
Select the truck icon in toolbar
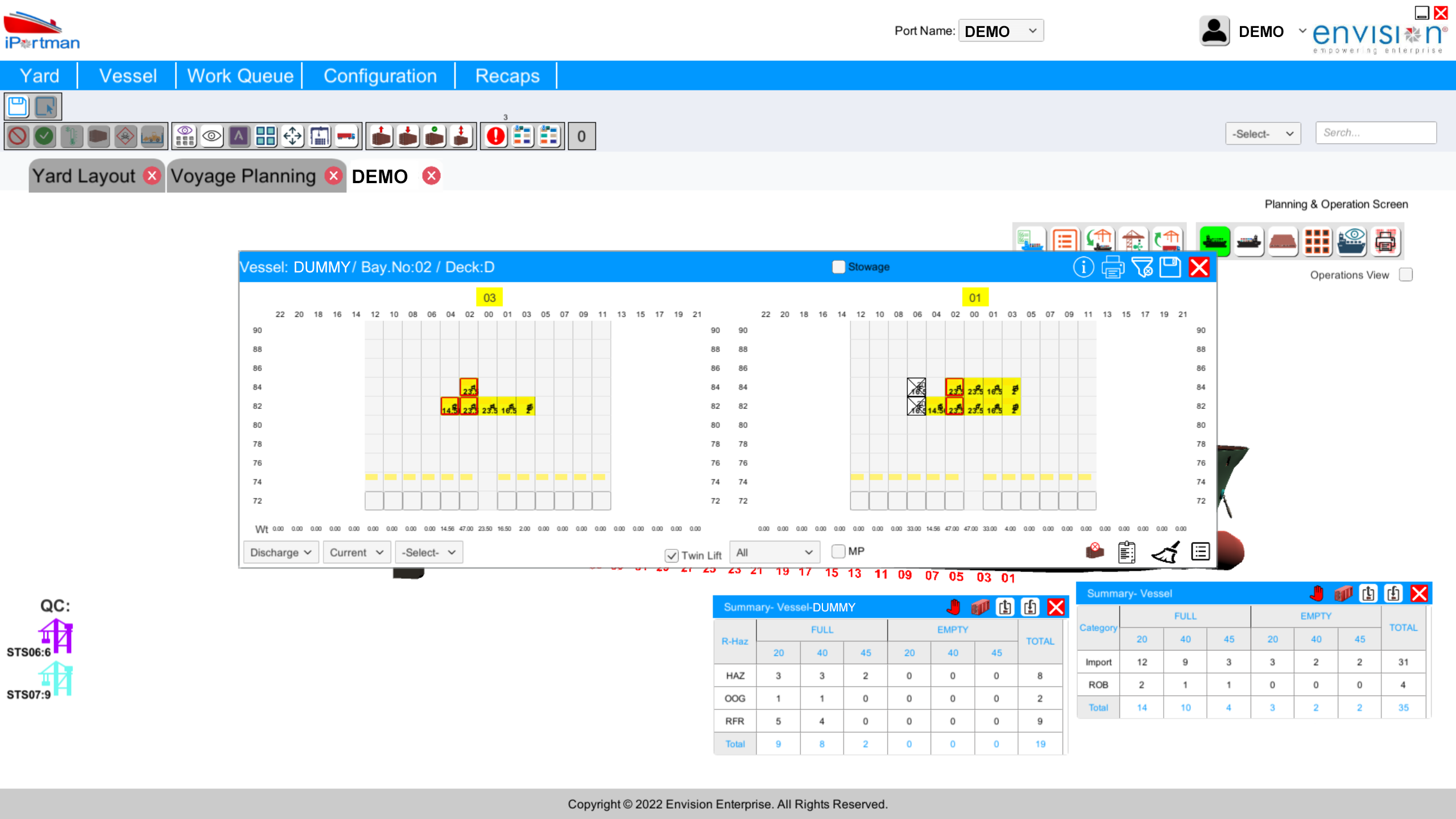click(x=346, y=136)
